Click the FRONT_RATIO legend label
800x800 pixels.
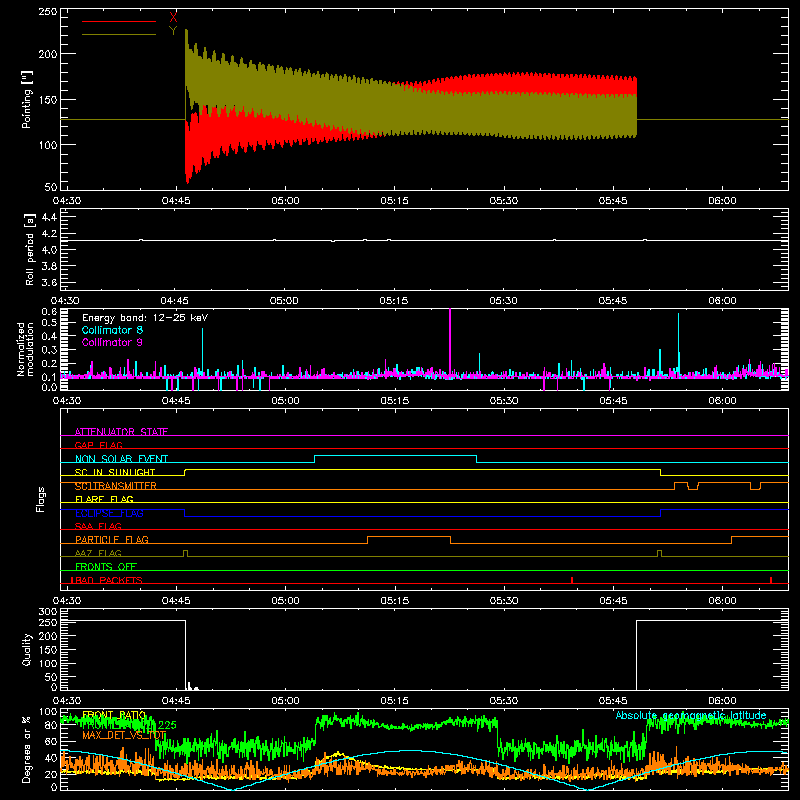[x=114, y=715]
